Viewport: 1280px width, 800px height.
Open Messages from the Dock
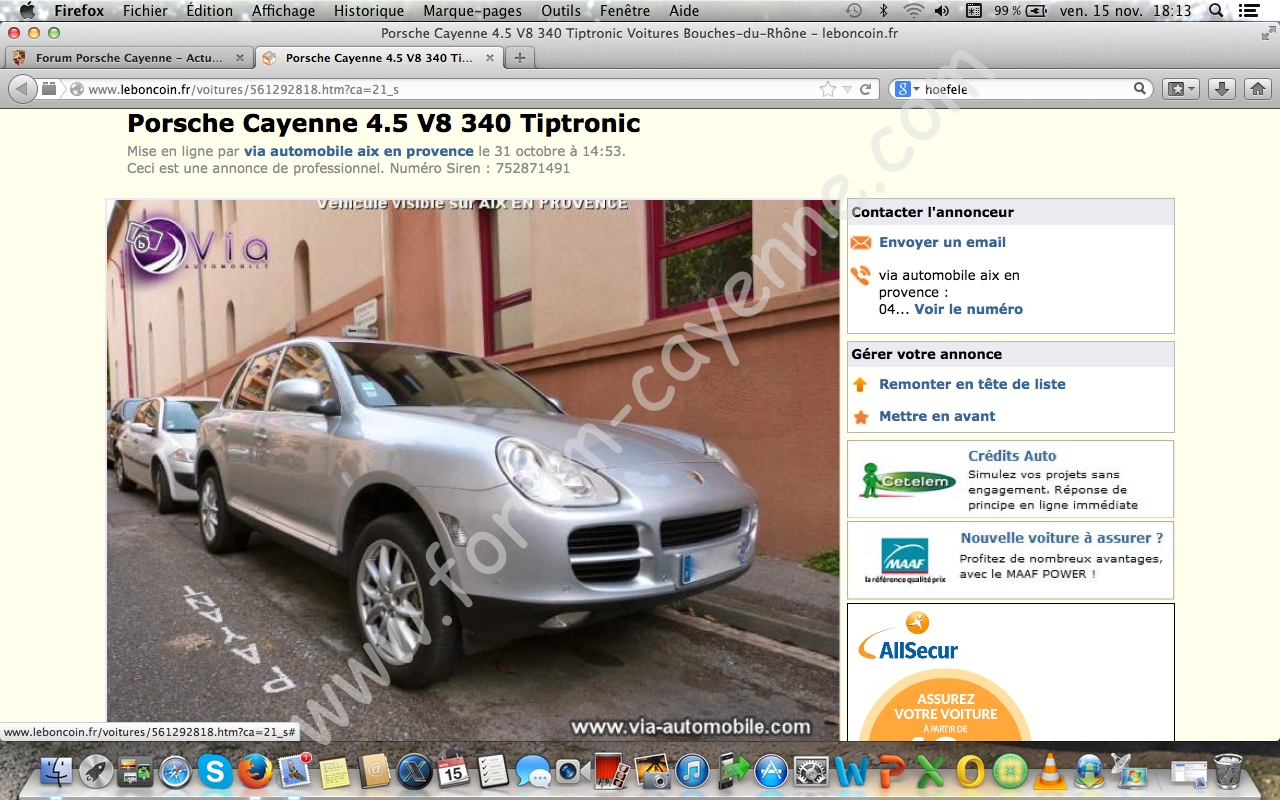coord(532,771)
